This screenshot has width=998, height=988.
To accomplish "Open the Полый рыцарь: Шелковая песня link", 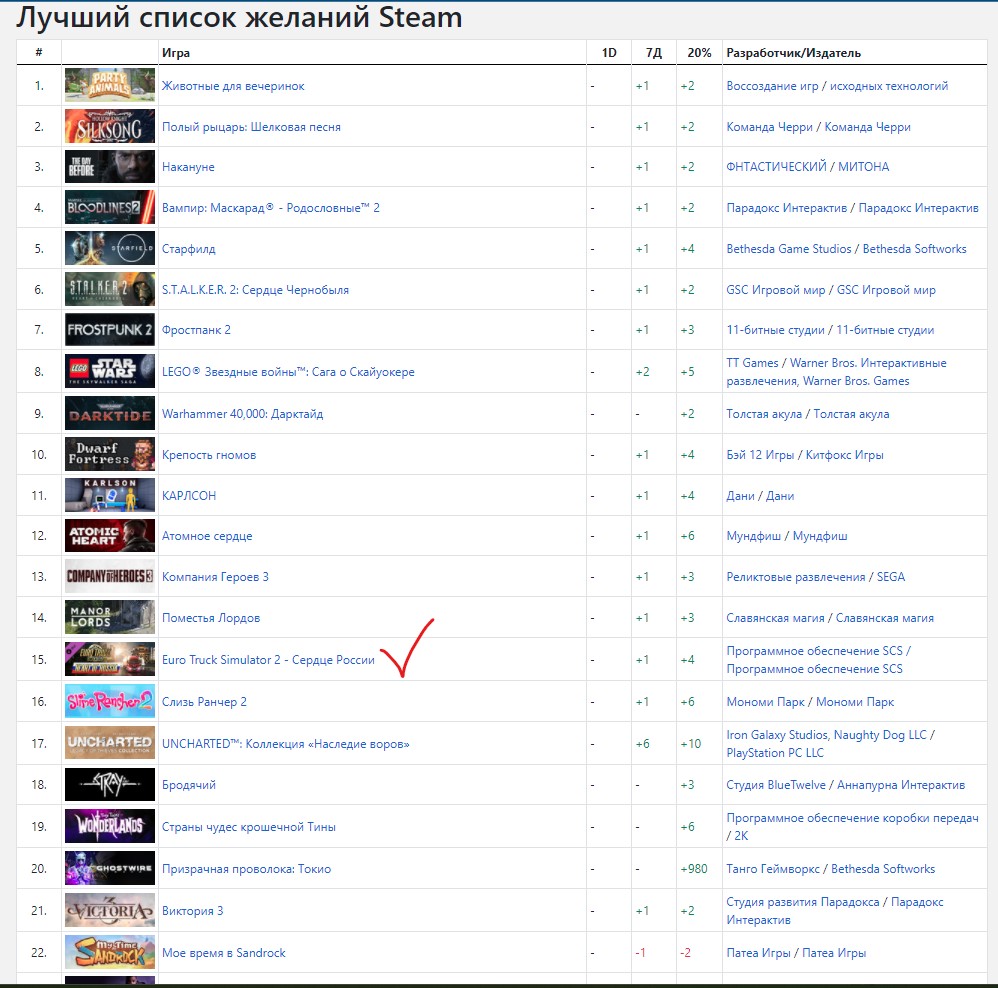I will (x=251, y=127).
